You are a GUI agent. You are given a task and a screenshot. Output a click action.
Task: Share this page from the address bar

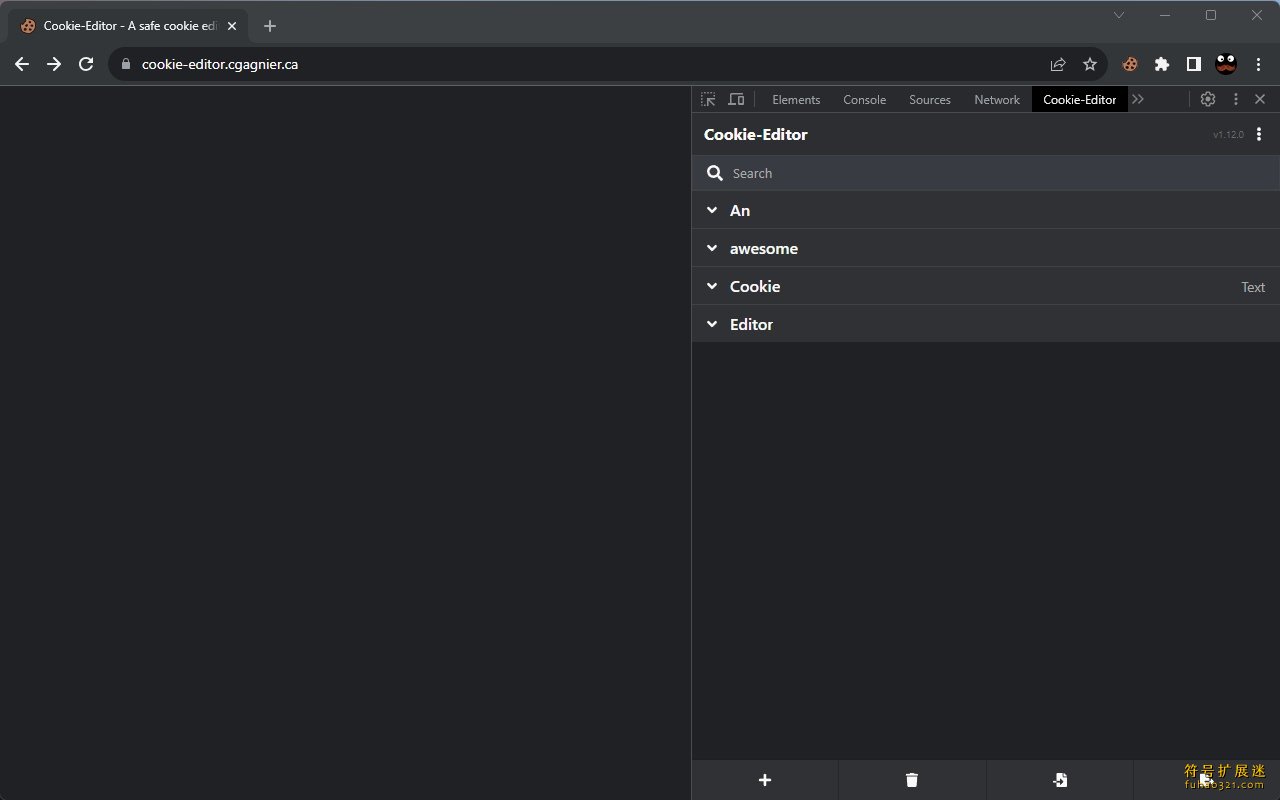coord(1058,64)
